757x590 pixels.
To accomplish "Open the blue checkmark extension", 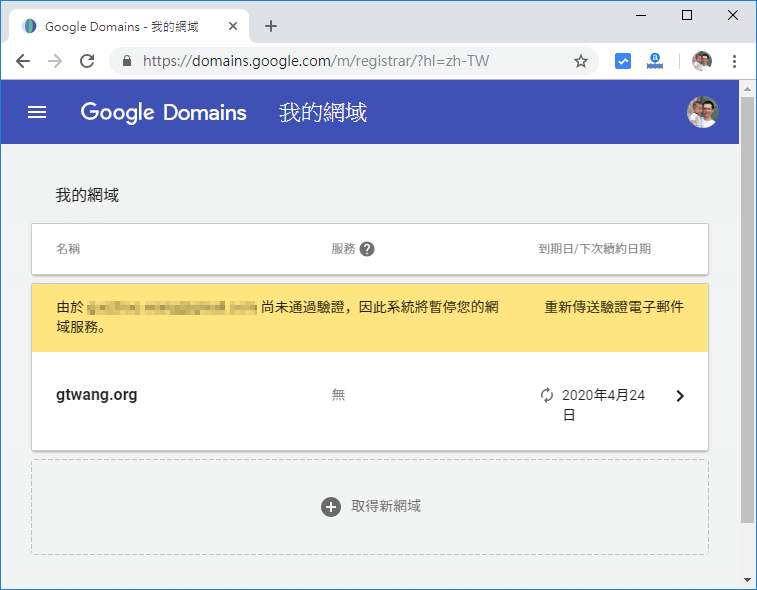I will pyautogui.click(x=623, y=61).
